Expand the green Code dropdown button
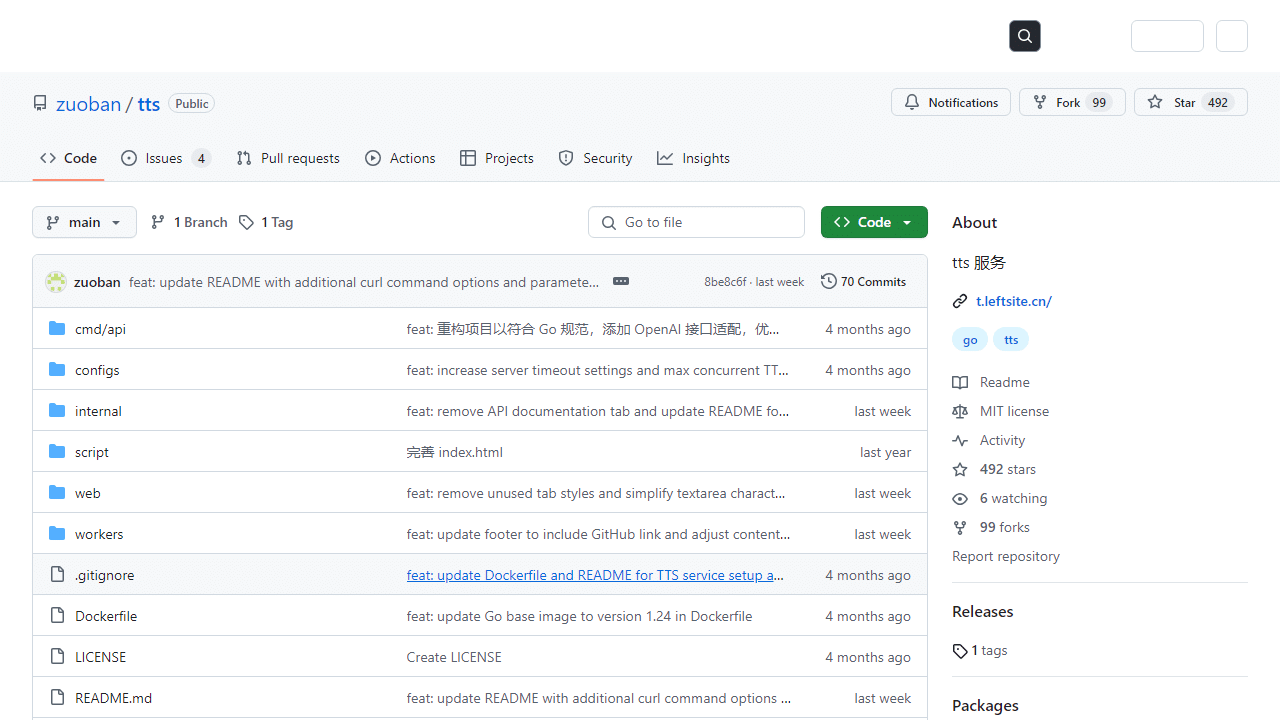Screen dimensions: 1280x720 pyautogui.click(x=874, y=222)
